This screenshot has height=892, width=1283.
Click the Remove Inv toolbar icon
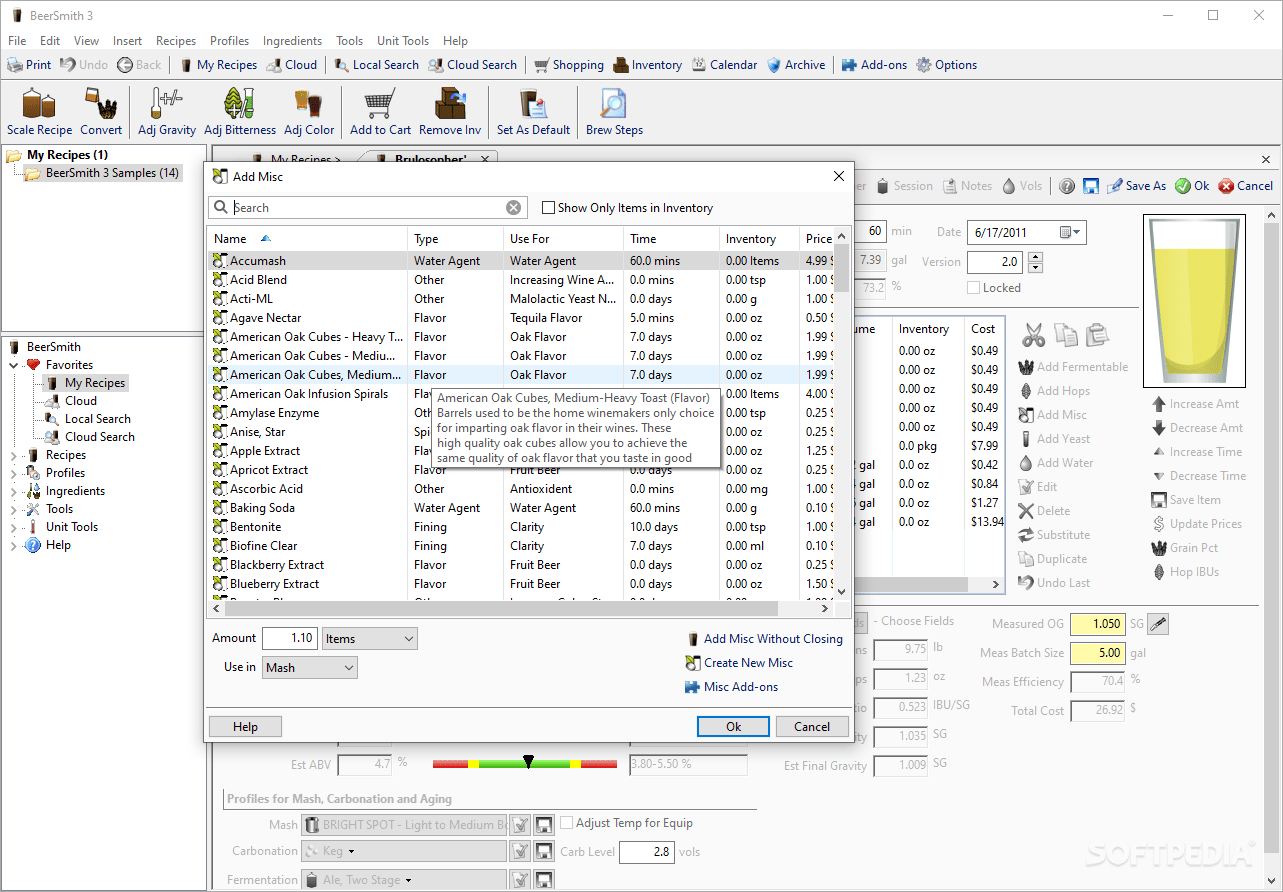pos(450,112)
